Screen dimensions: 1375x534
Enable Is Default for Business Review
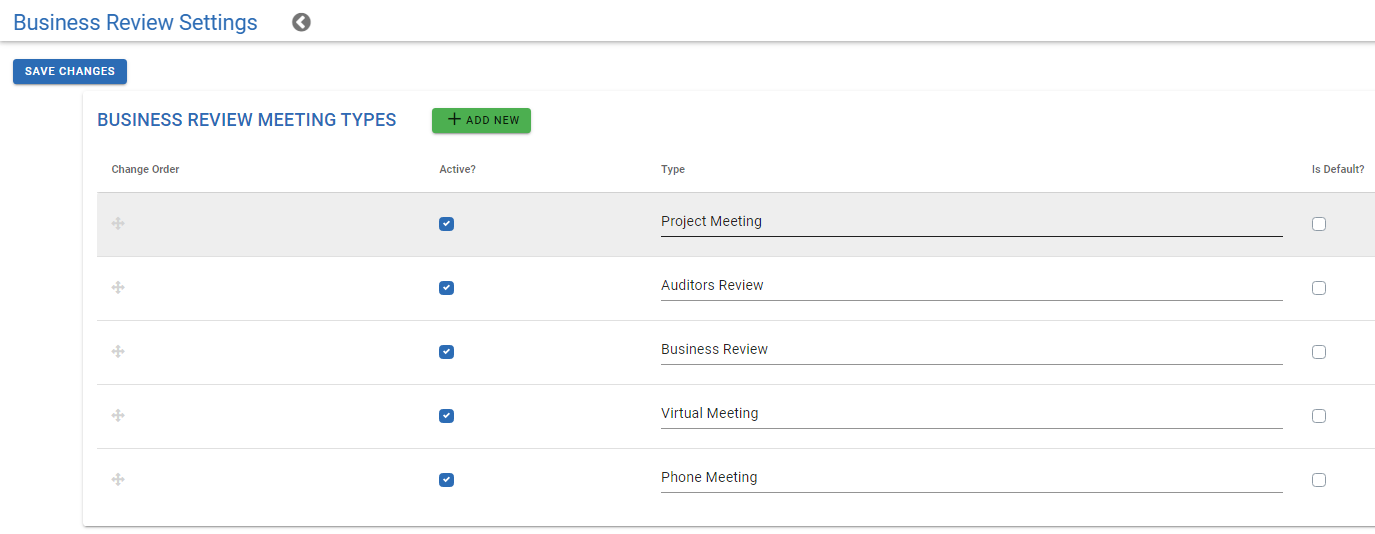pyautogui.click(x=1318, y=352)
